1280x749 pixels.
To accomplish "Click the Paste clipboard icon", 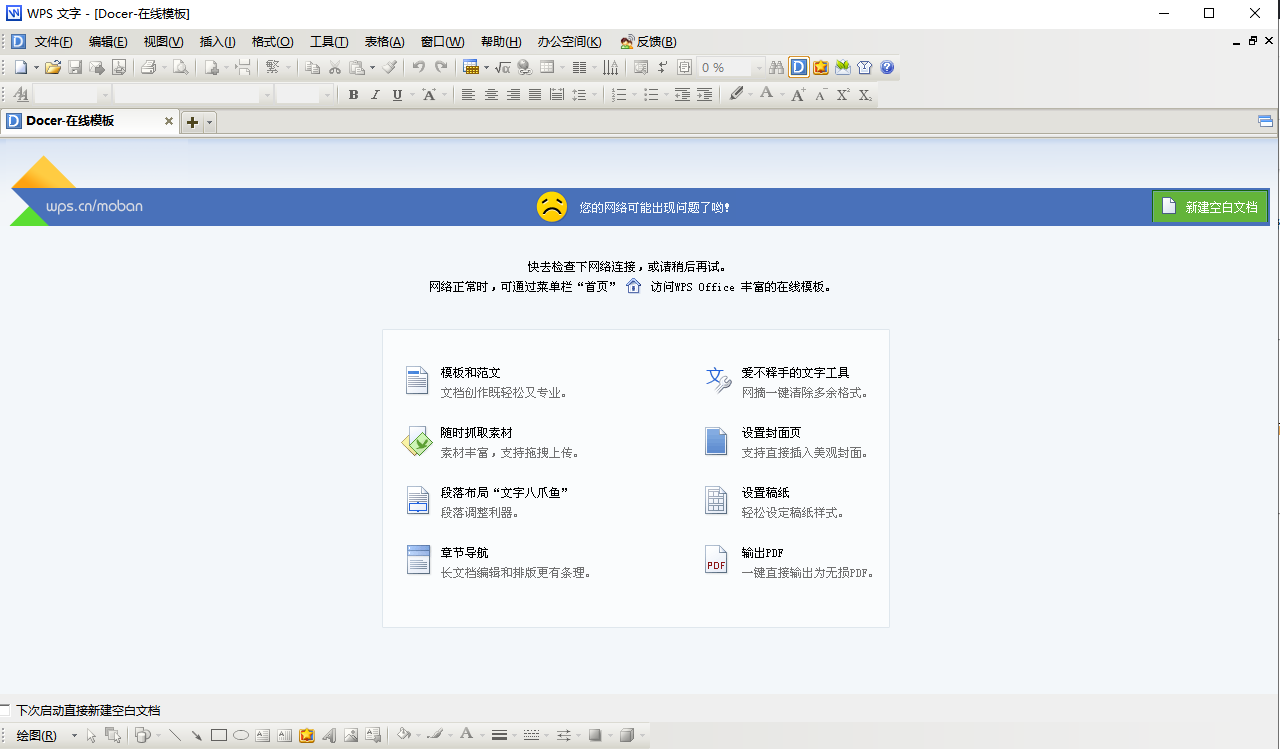I will pyautogui.click(x=357, y=67).
